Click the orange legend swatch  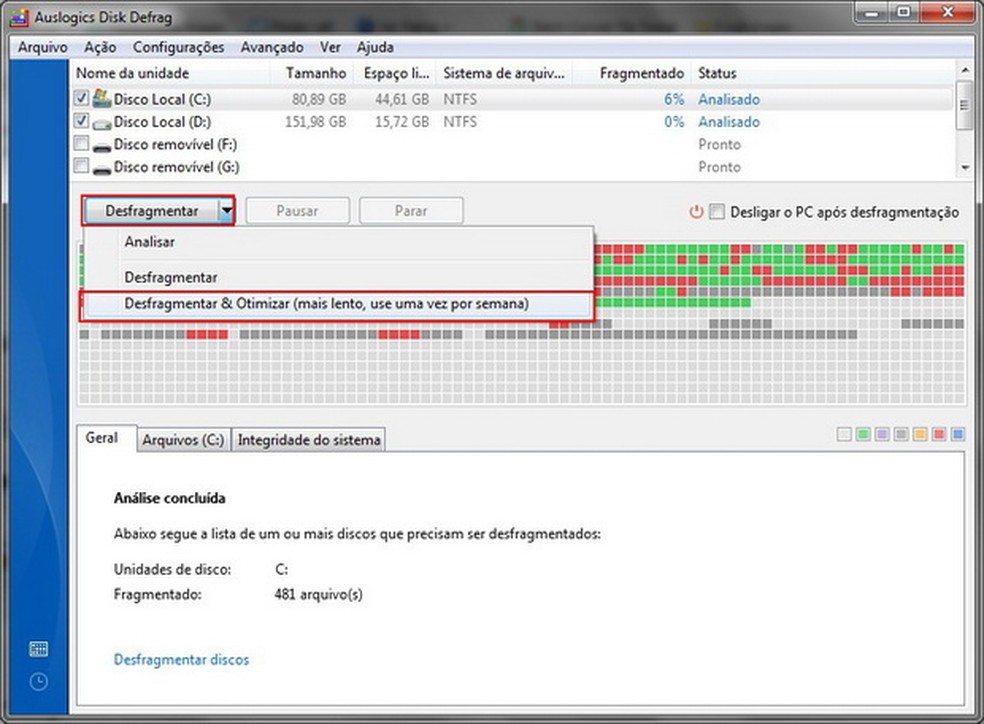(920, 434)
